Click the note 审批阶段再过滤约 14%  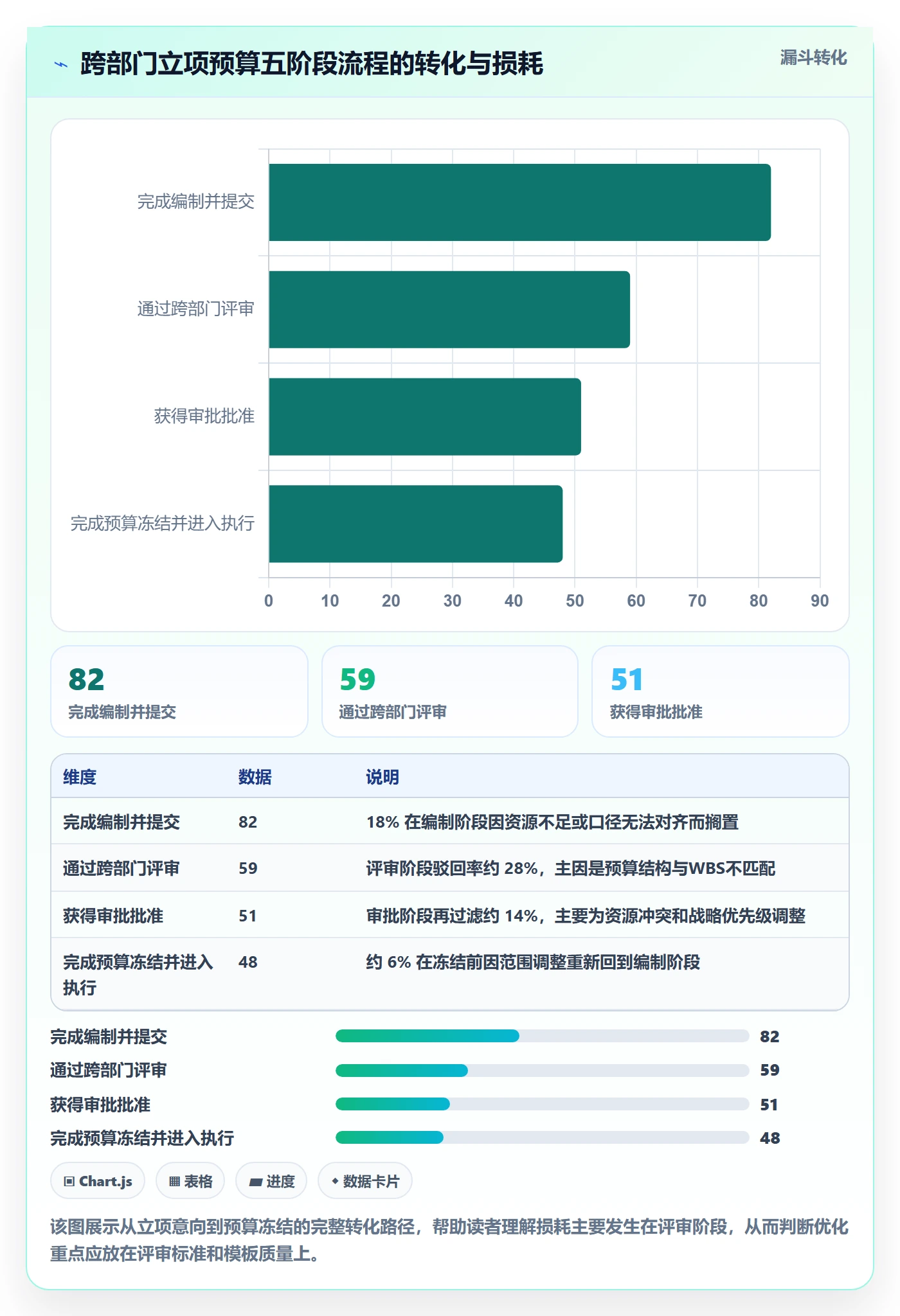tap(586, 916)
